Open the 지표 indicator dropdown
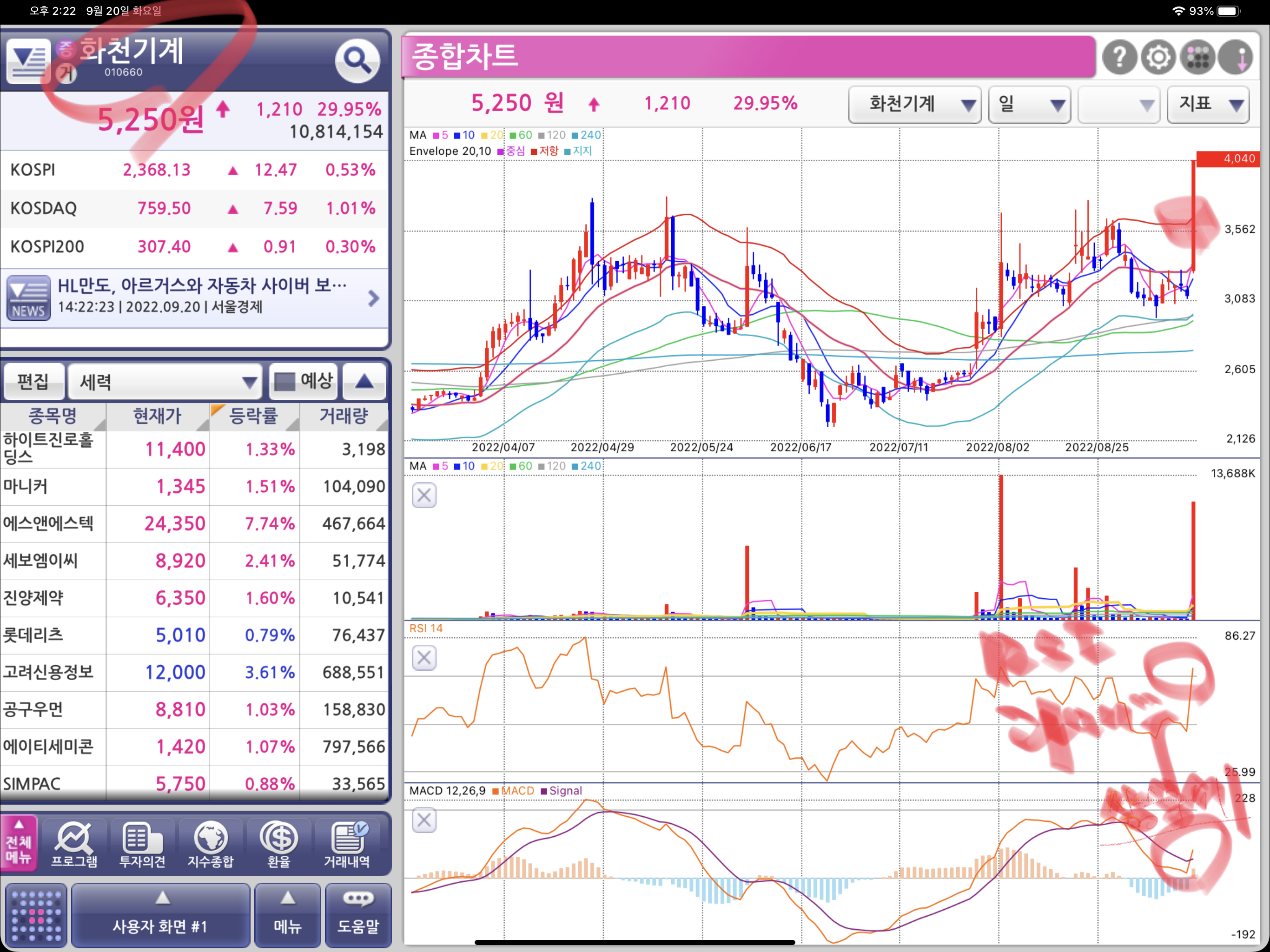The width and height of the screenshot is (1270, 952). coord(1208,105)
